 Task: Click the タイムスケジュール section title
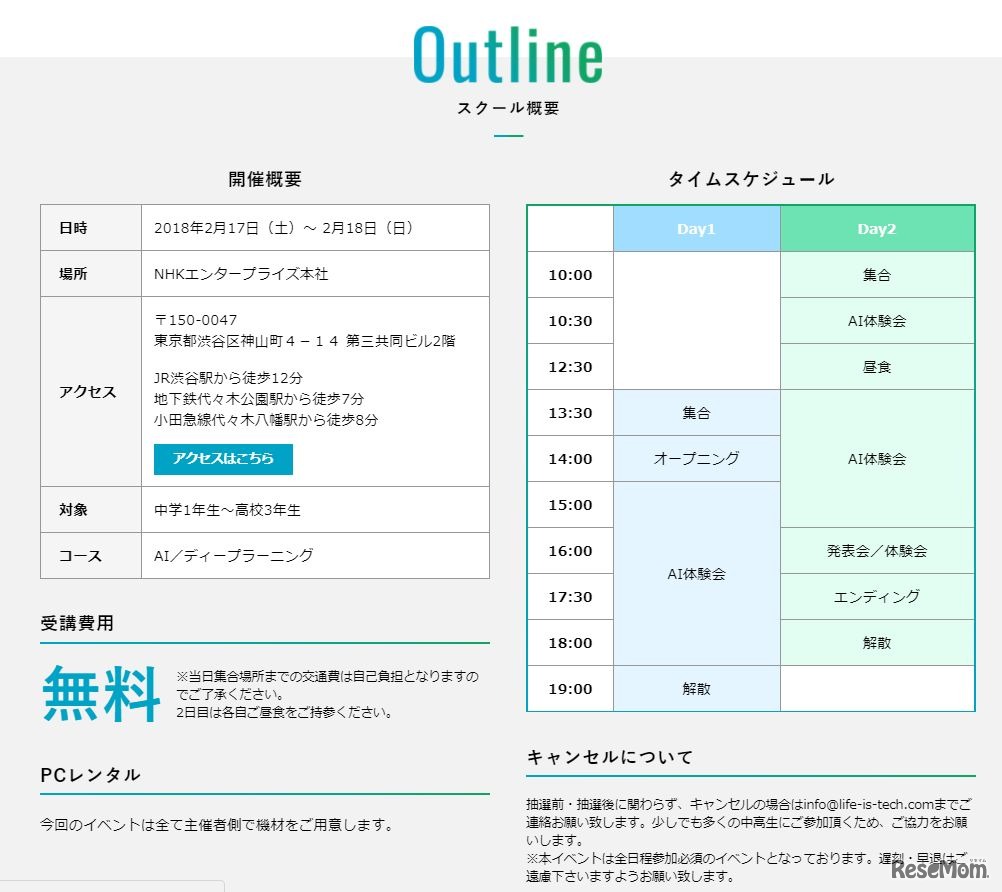752,179
